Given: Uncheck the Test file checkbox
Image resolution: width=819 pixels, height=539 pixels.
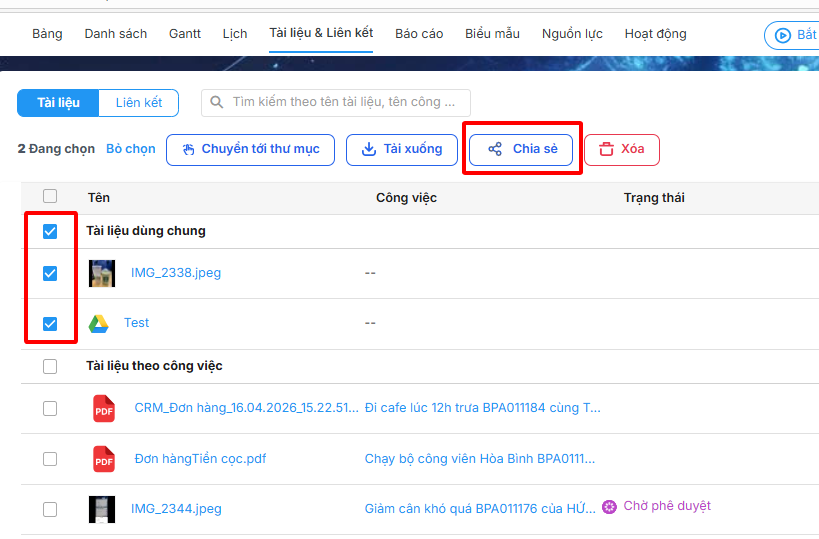Looking at the screenshot, I should click(50, 324).
